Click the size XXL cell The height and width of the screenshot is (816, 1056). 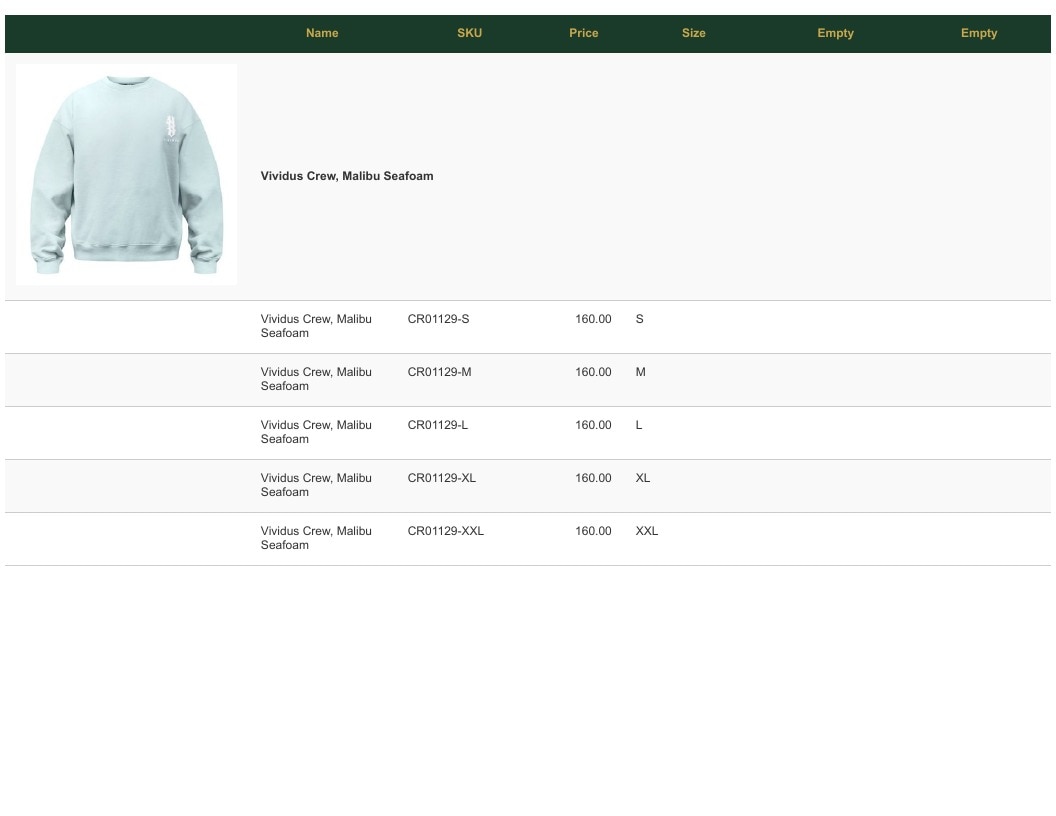[x=647, y=531]
